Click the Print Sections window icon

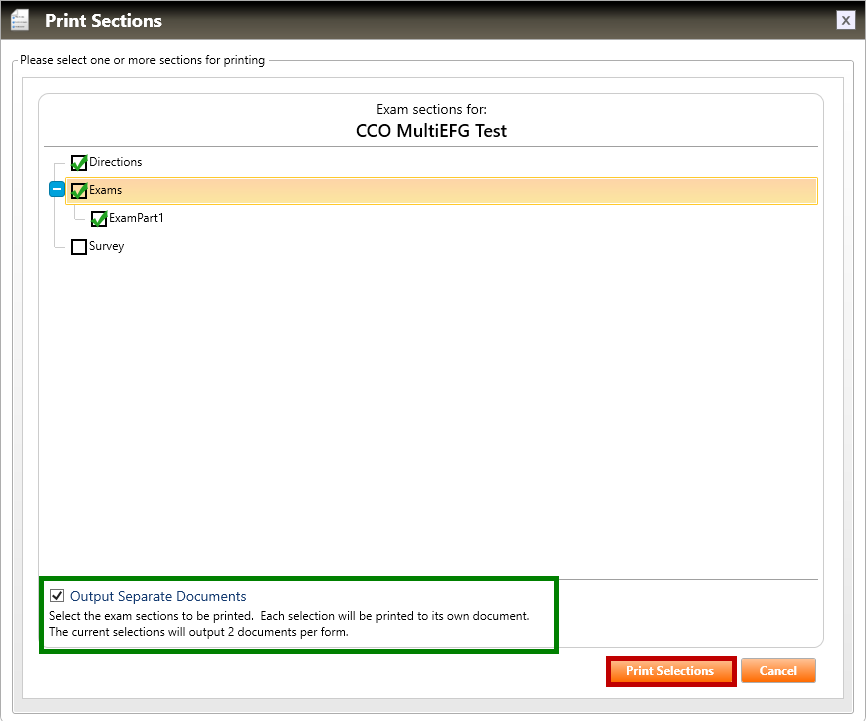point(19,20)
